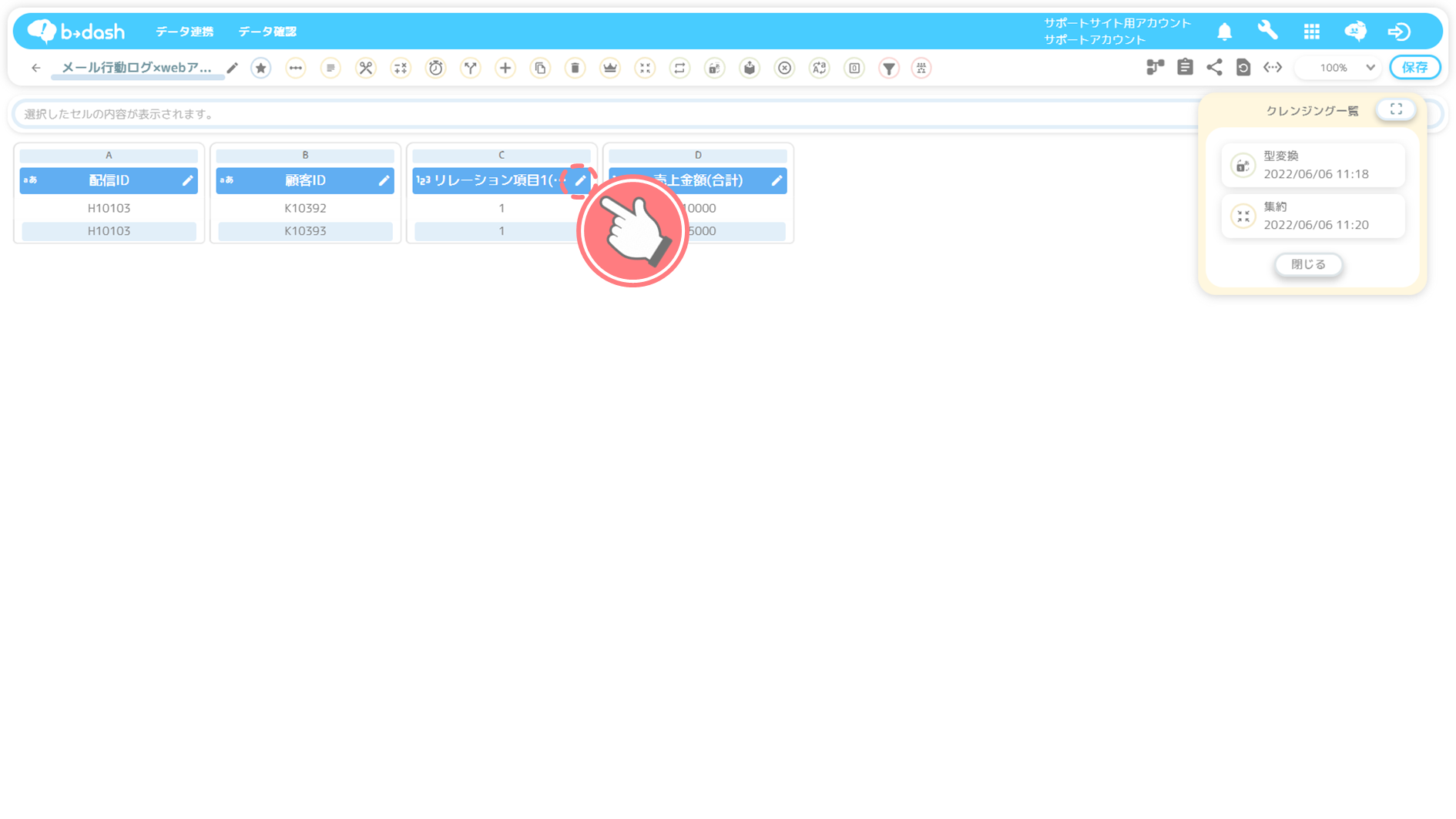Click the plus add icon in toolbar
Screen dimensions: 1456x819
pyautogui.click(x=505, y=68)
